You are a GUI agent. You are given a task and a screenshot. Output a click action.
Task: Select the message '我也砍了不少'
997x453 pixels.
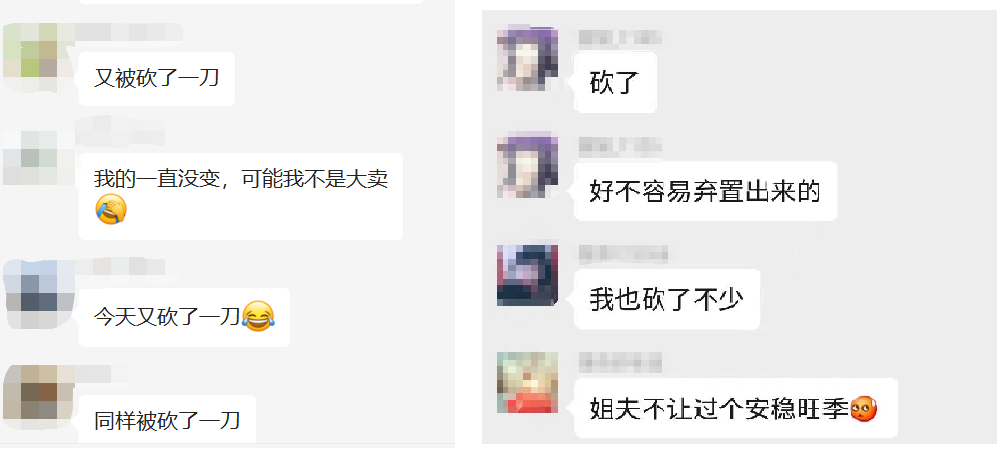(x=667, y=299)
